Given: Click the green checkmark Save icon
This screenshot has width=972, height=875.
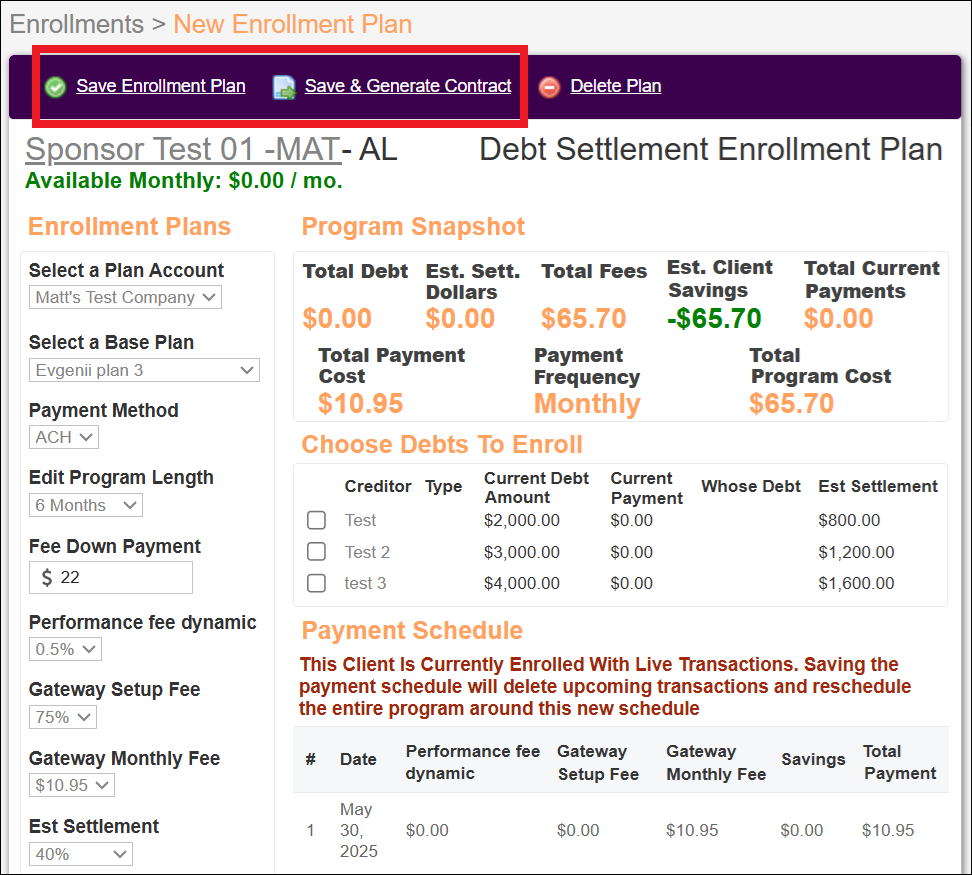Looking at the screenshot, I should (x=55, y=87).
